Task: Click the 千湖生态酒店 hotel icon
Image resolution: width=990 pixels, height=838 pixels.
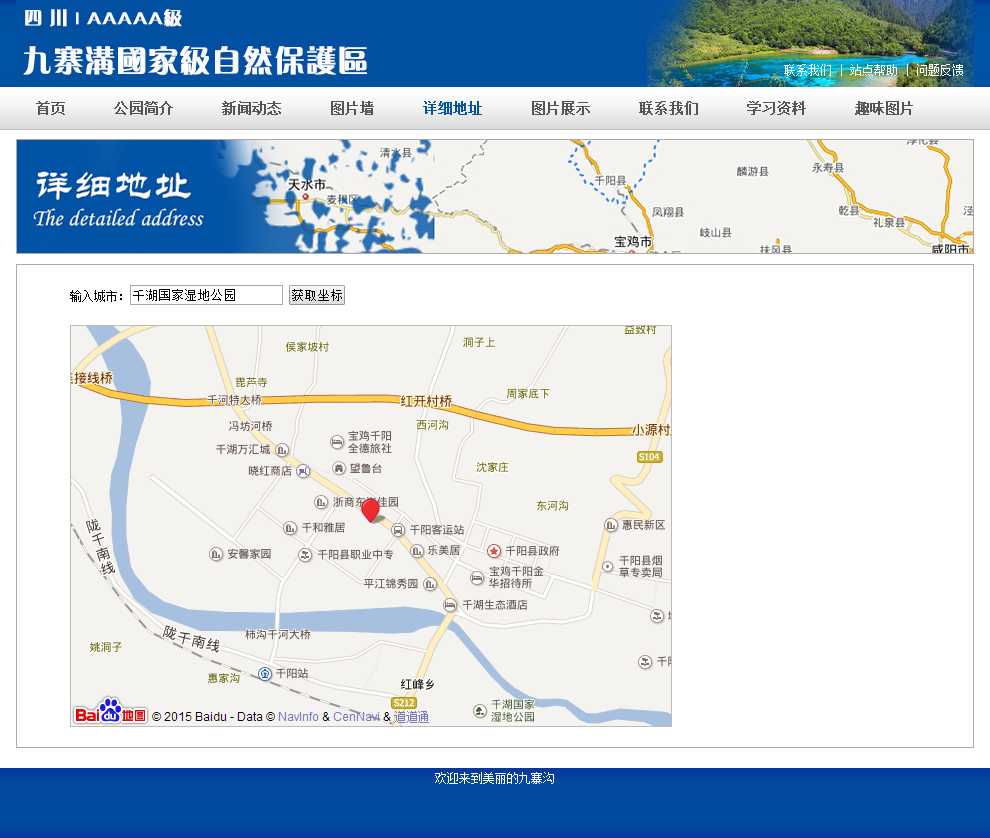Action: [450, 605]
